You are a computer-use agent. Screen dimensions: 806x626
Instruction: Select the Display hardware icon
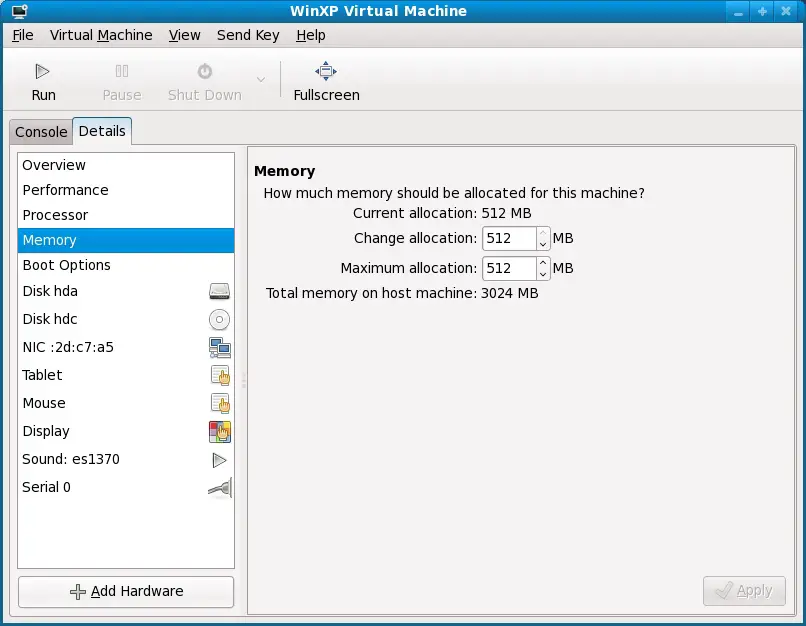219,432
